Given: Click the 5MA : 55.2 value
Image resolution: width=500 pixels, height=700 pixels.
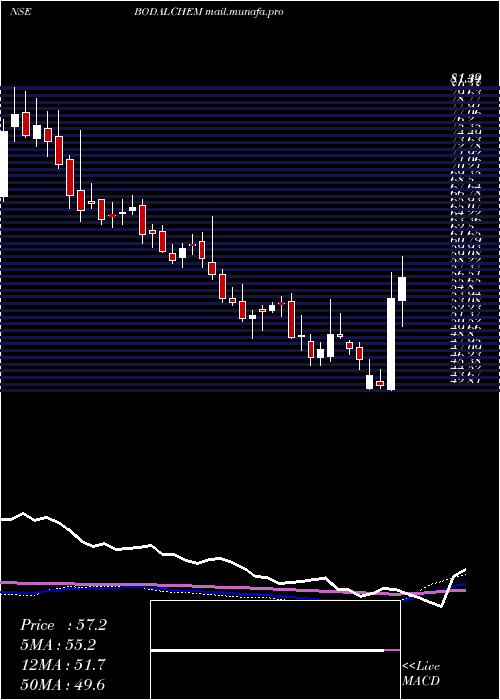Looking at the screenshot, I should coord(58,645).
